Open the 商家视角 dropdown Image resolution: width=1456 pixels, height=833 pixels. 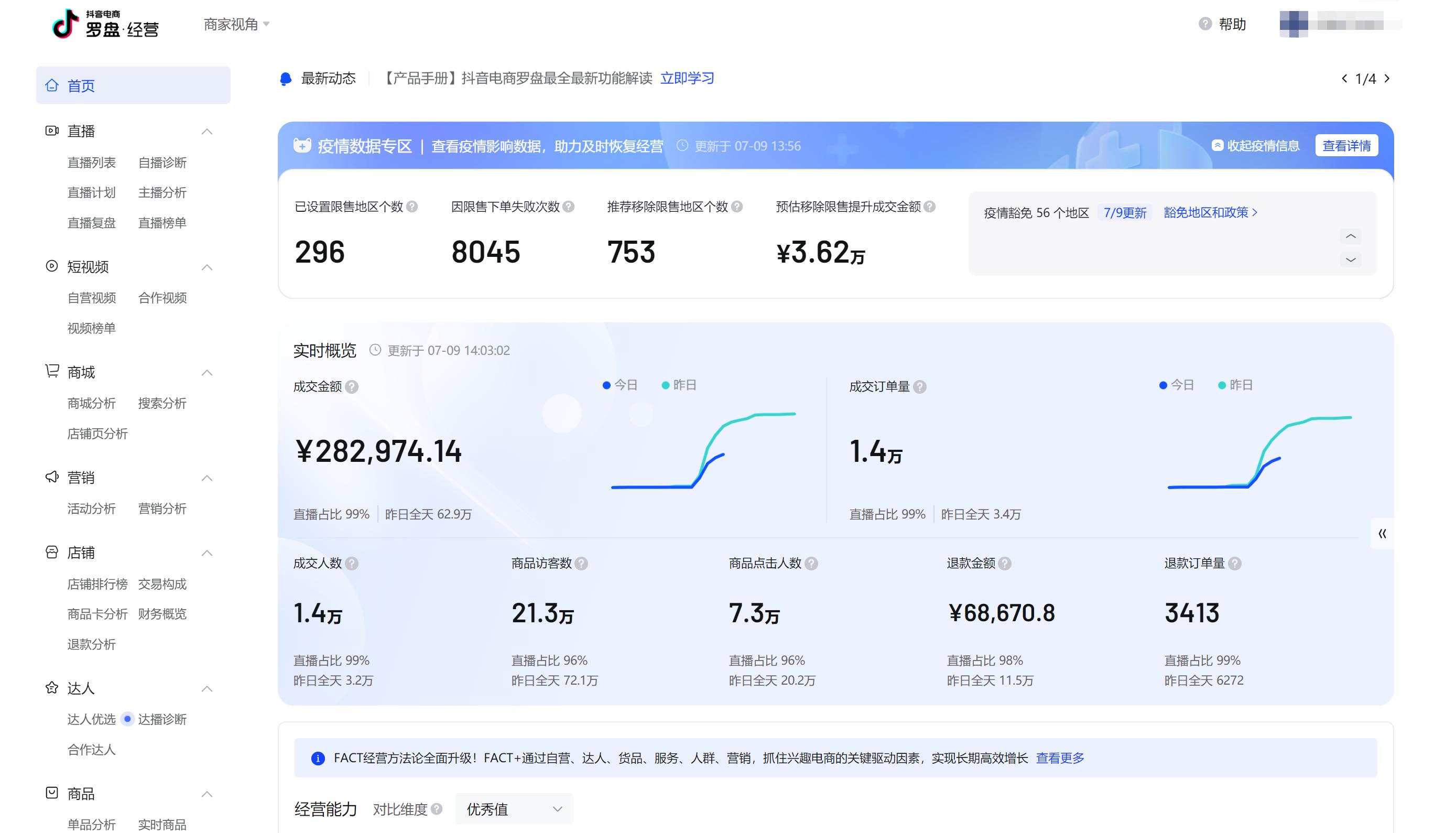pos(235,25)
